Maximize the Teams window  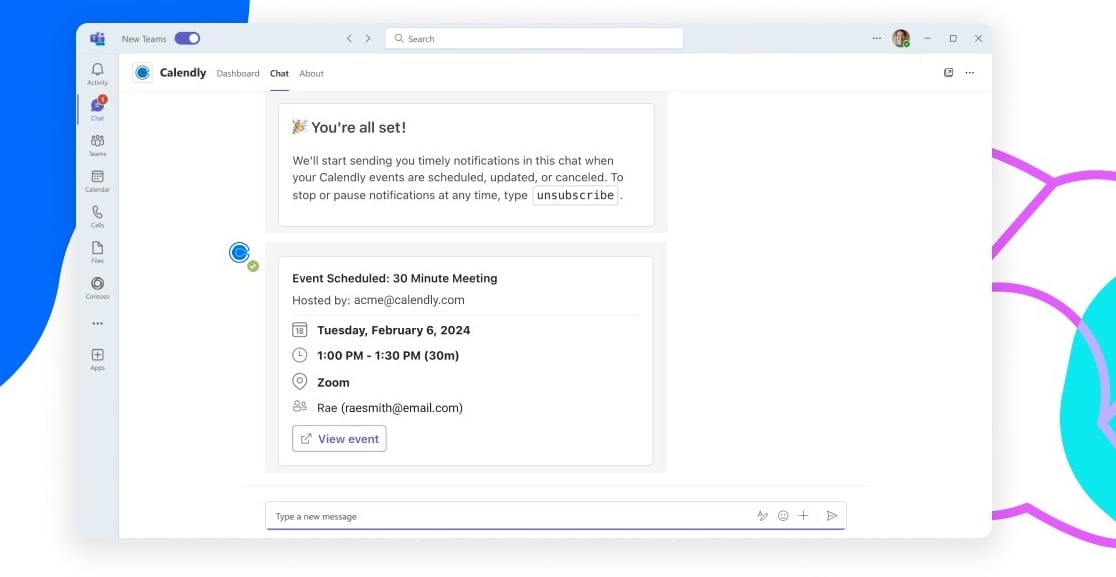click(x=953, y=38)
